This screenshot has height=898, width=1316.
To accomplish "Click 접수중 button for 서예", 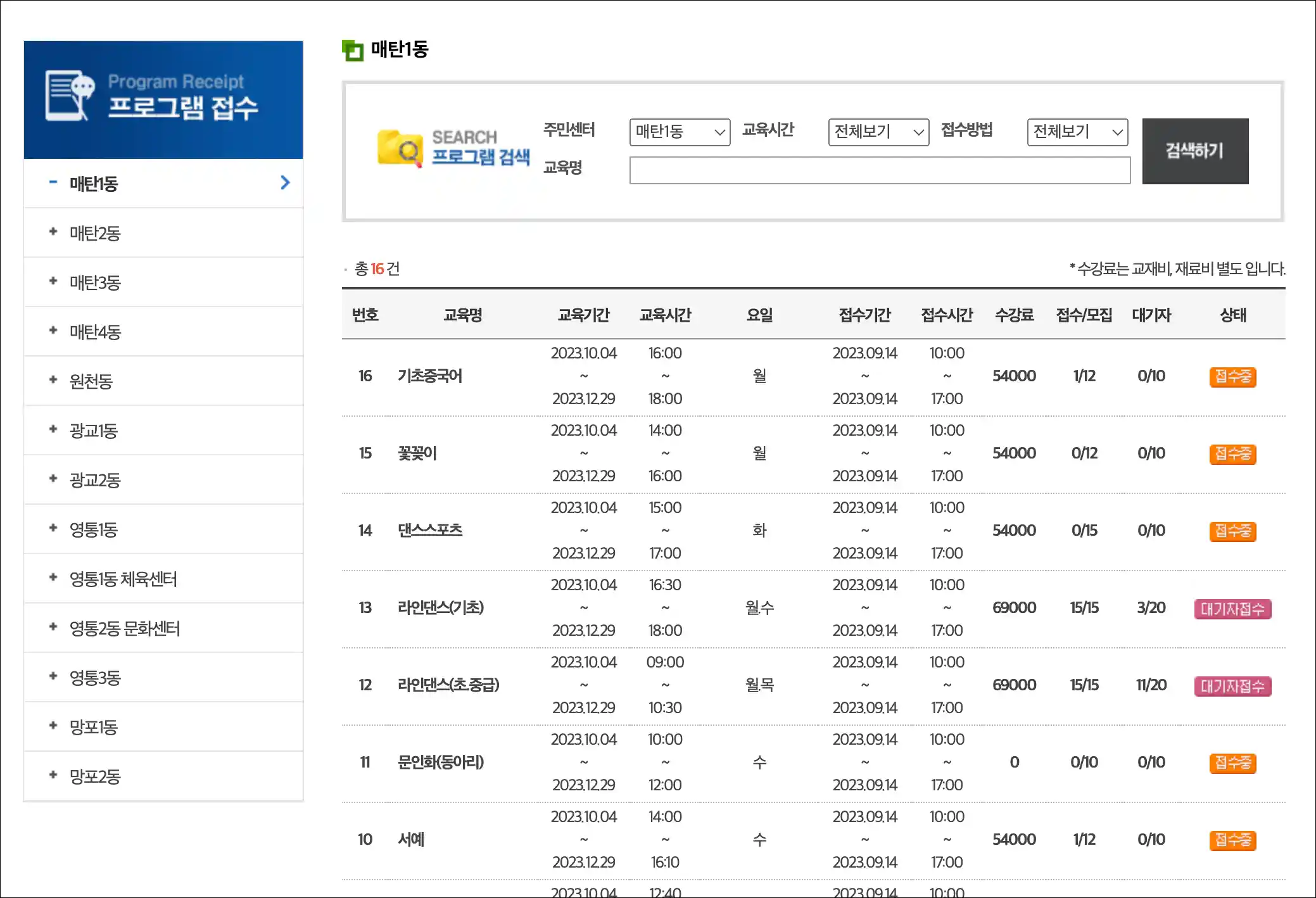I will 1232,840.
